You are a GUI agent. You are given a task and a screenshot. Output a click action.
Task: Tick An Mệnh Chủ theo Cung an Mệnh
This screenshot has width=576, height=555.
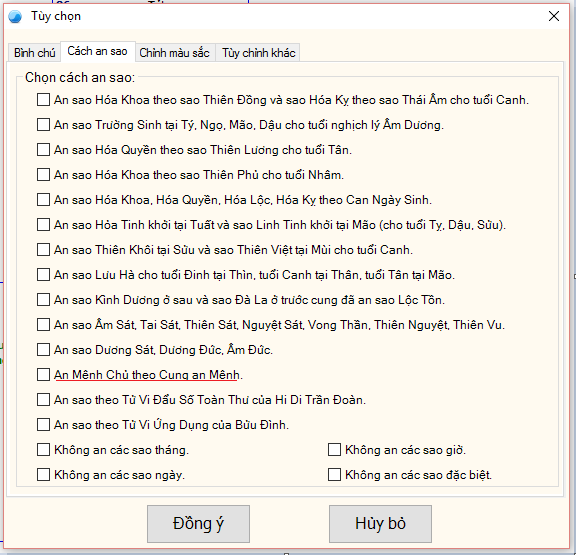pos(43,375)
